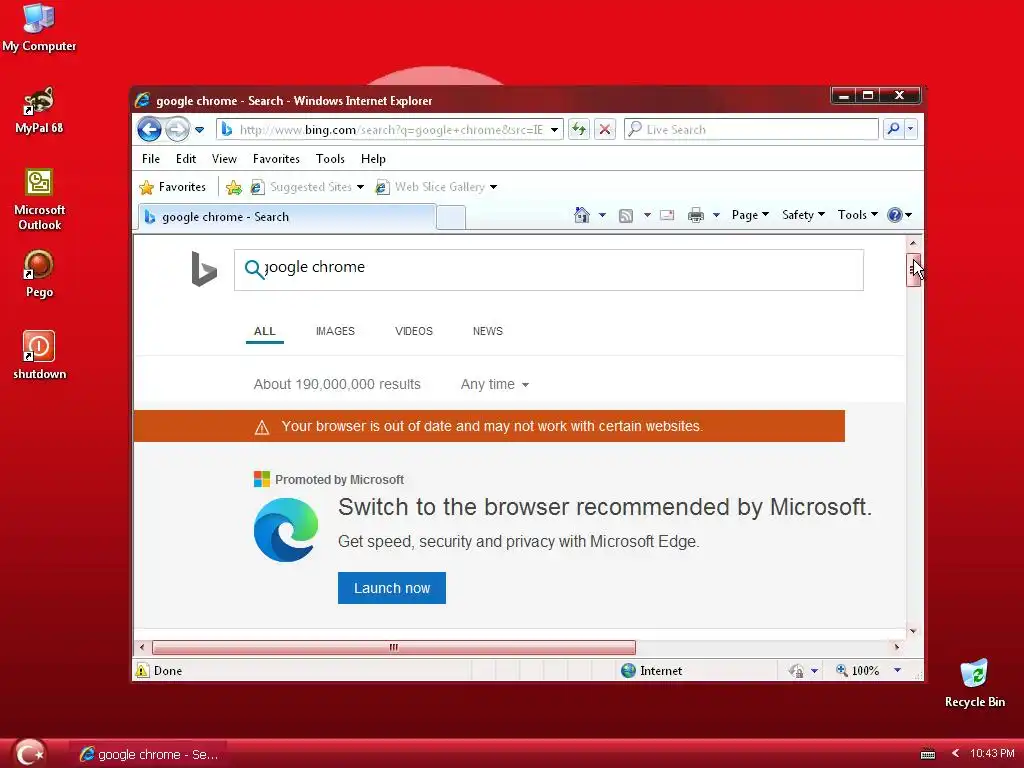Open Suggested Sites dropdown
Viewport: 1024px width, 768px height.
pos(307,187)
